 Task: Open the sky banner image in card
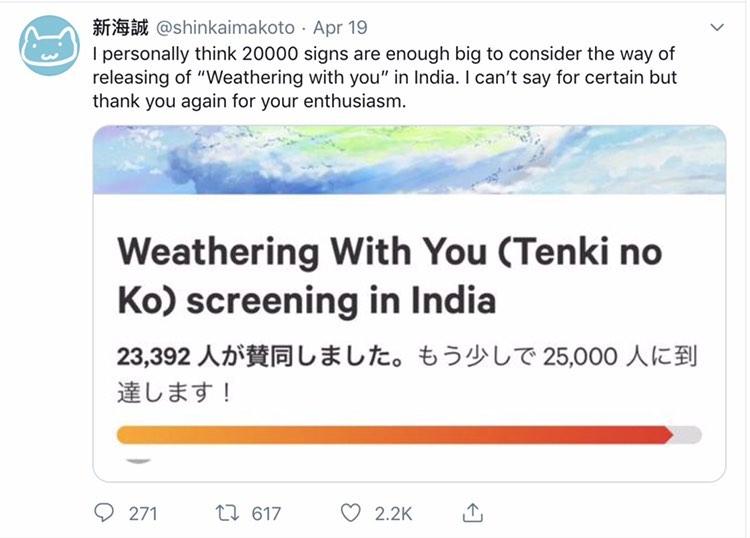(409, 160)
